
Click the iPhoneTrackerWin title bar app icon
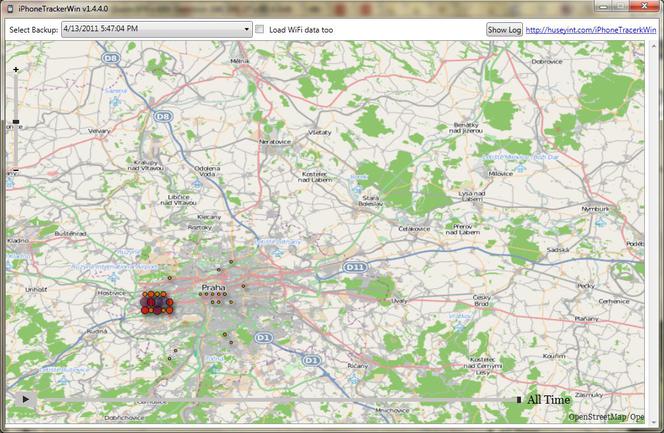coord(10,8)
